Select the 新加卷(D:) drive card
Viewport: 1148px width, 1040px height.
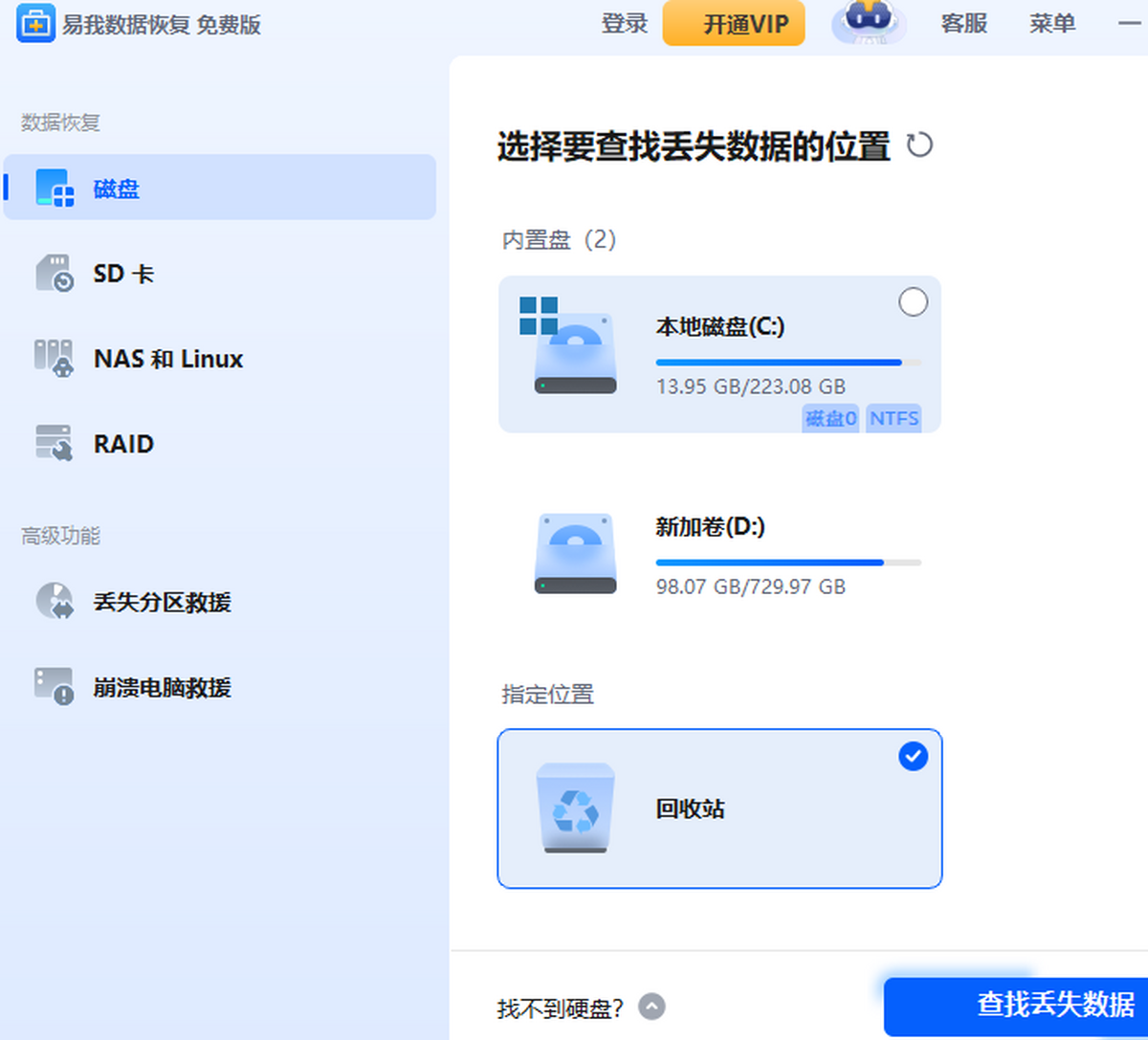point(717,555)
